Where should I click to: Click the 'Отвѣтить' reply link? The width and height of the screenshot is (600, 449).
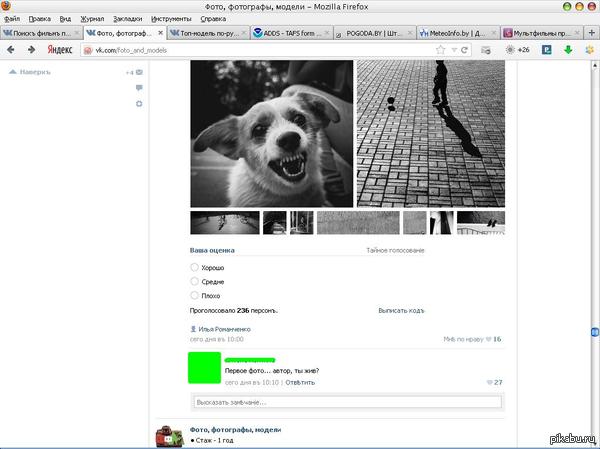tap(300, 382)
